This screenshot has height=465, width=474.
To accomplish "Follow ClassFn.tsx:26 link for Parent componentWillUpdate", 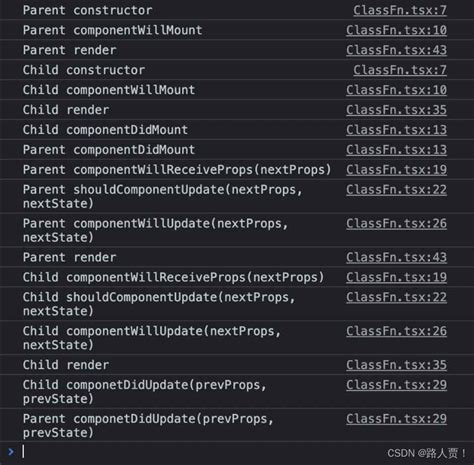I will pos(396,224).
